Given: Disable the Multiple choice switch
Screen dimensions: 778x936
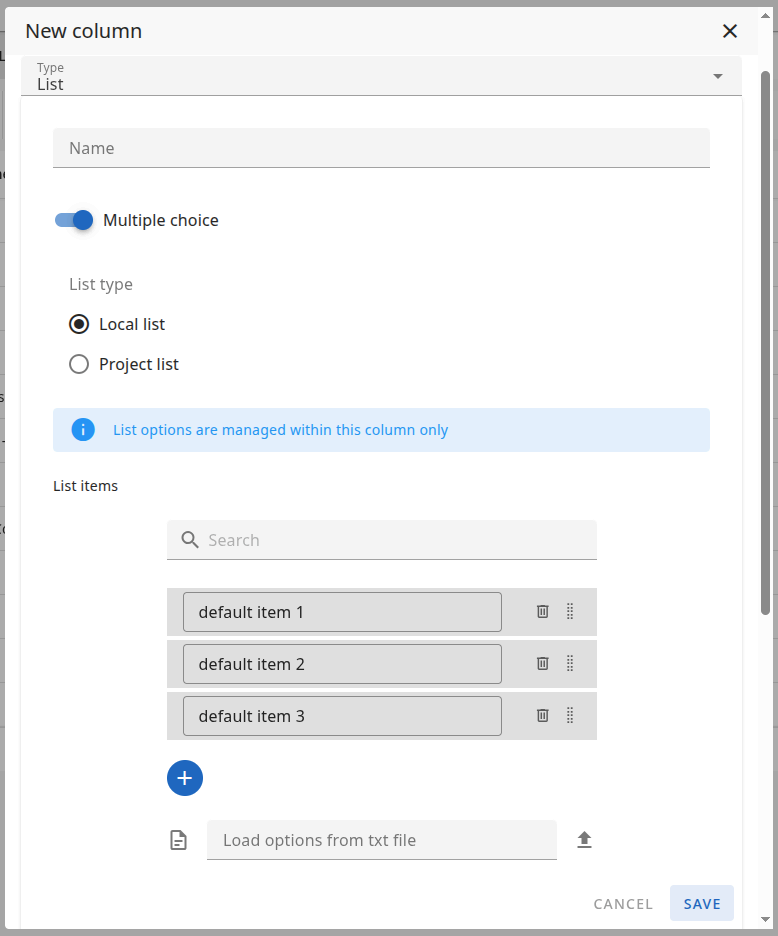Looking at the screenshot, I should point(74,220).
